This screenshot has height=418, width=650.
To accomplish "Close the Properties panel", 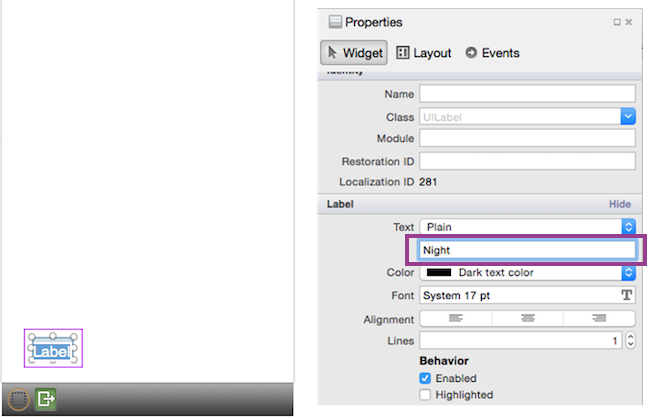I will [629, 22].
